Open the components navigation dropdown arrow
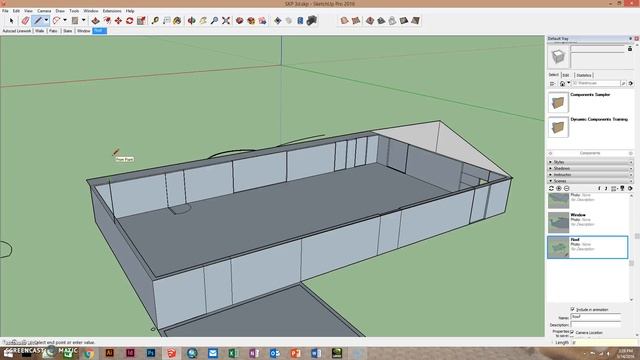 pos(568,83)
